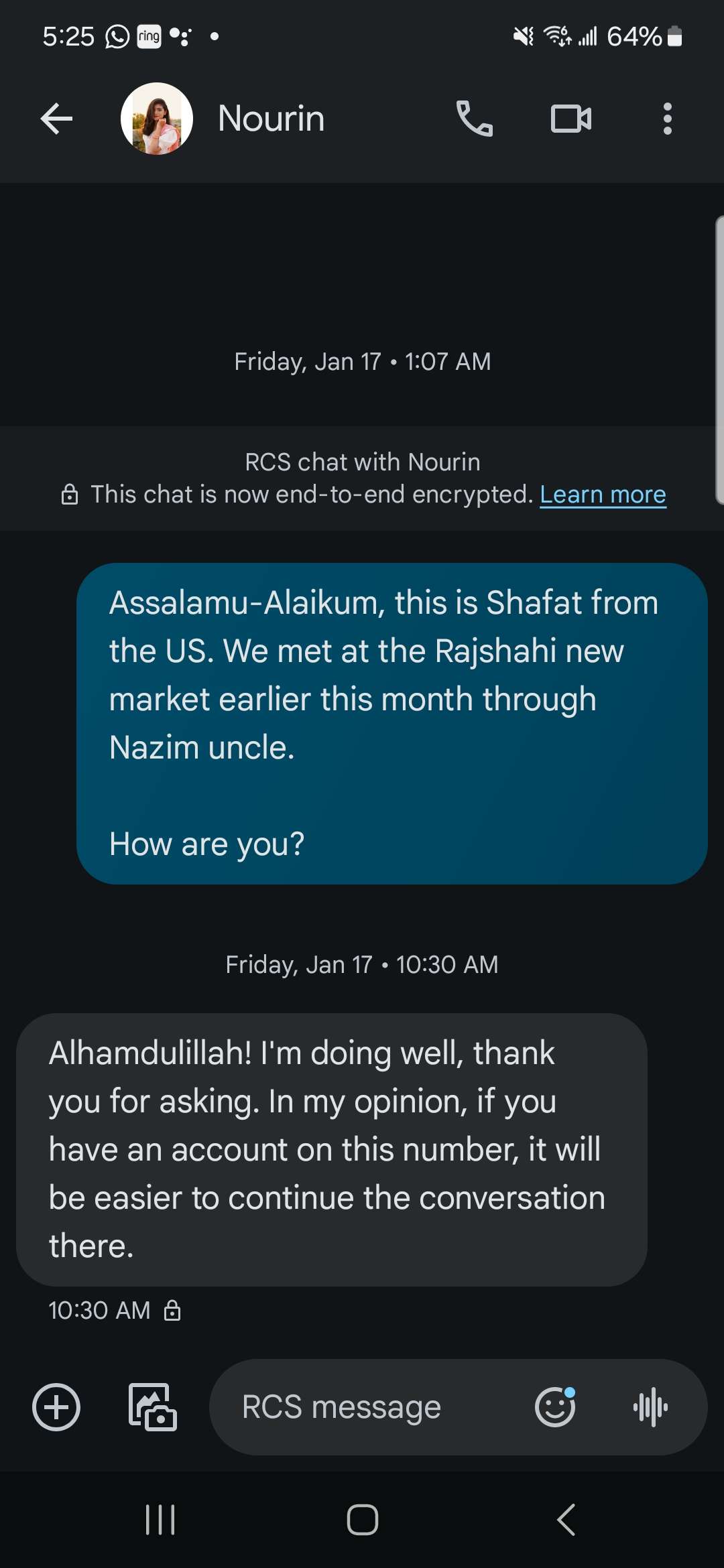This screenshot has height=1568, width=724.
Task: Open Nourin's profile picture
Action: (x=157, y=119)
